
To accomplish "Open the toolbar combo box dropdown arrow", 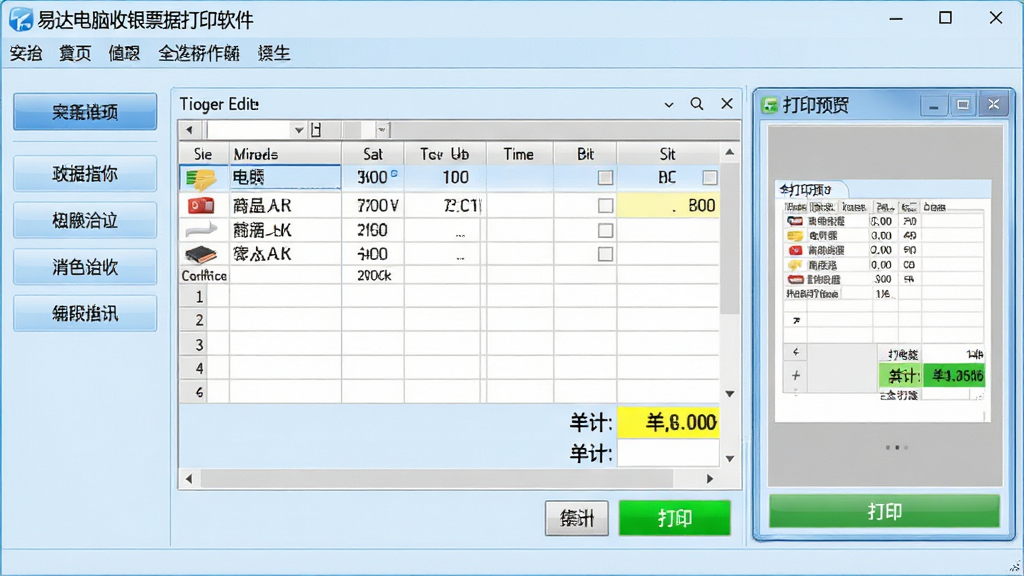I will 298,130.
